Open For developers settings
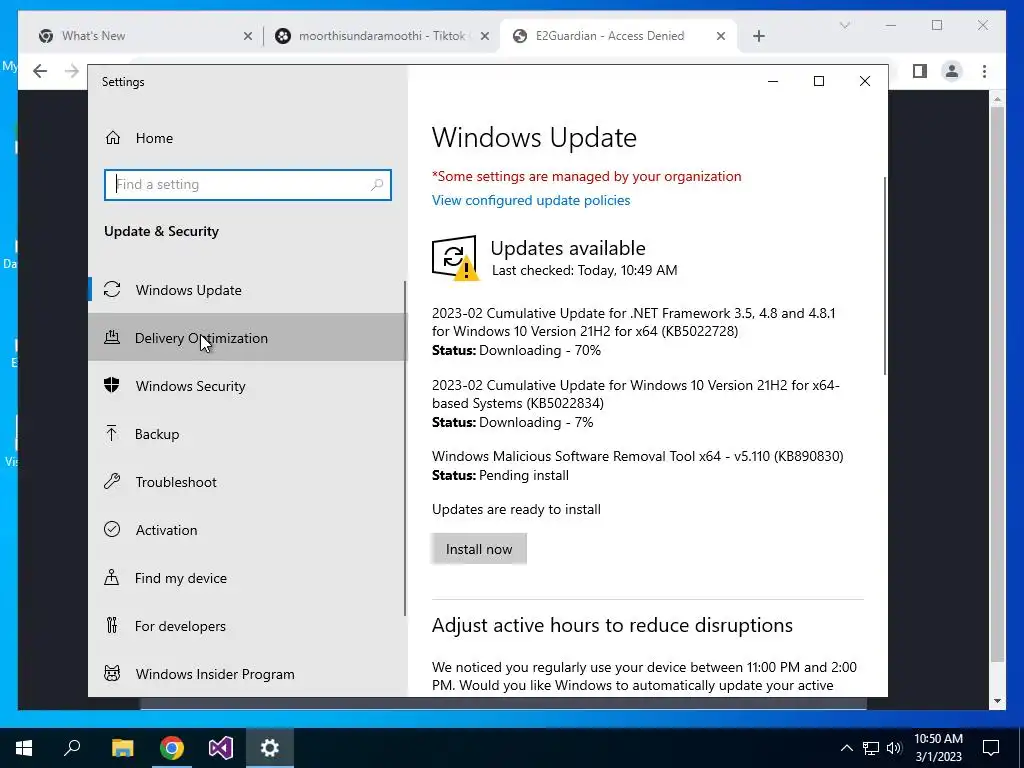 pyautogui.click(x=247, y=626)
